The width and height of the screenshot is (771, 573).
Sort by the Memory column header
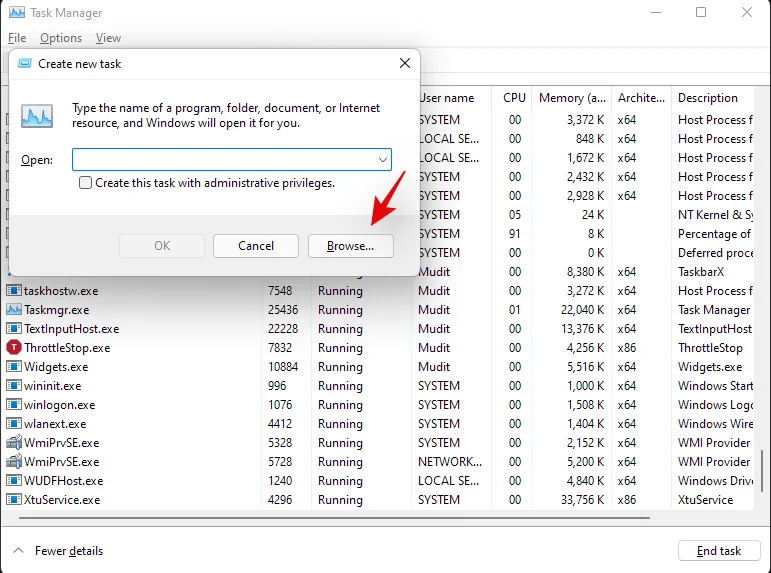pyautogui.click(x=572, y=98)
